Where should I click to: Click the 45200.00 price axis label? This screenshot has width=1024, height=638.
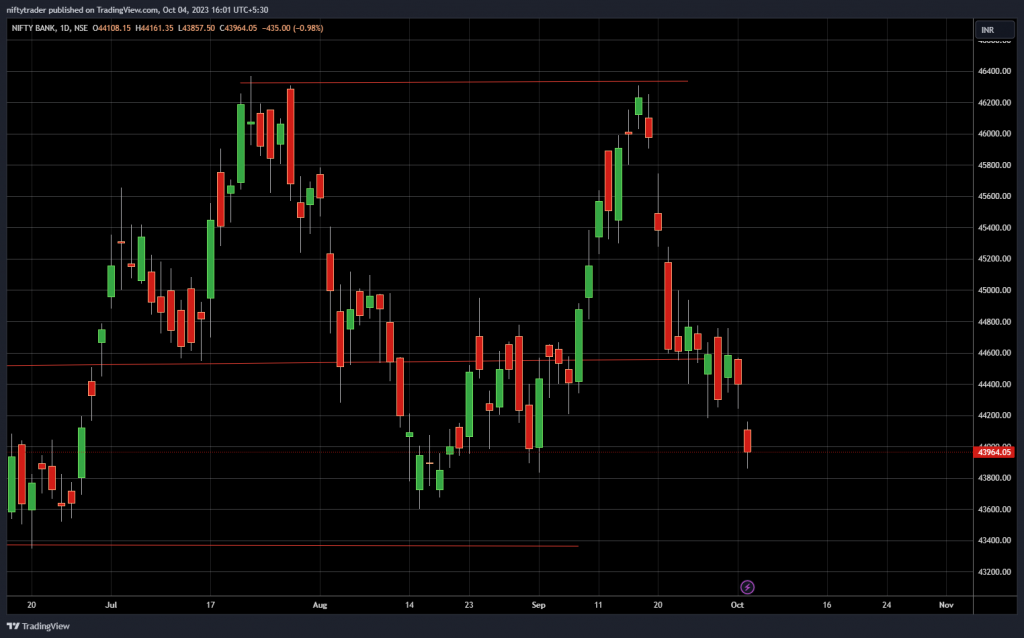pyautogui.click(x=994, y=259)
